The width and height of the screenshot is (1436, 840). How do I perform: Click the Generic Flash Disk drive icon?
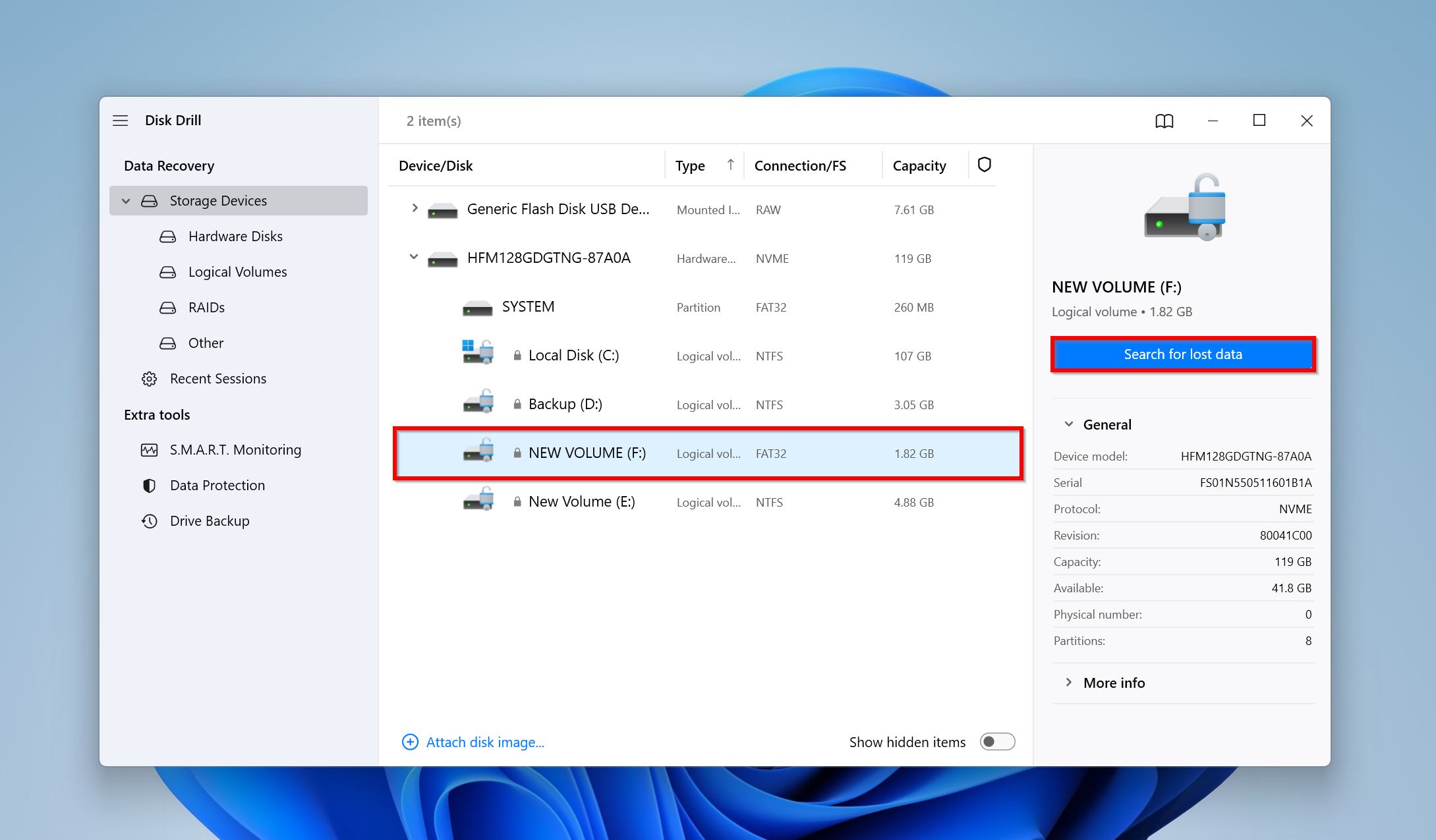[443, 211]
